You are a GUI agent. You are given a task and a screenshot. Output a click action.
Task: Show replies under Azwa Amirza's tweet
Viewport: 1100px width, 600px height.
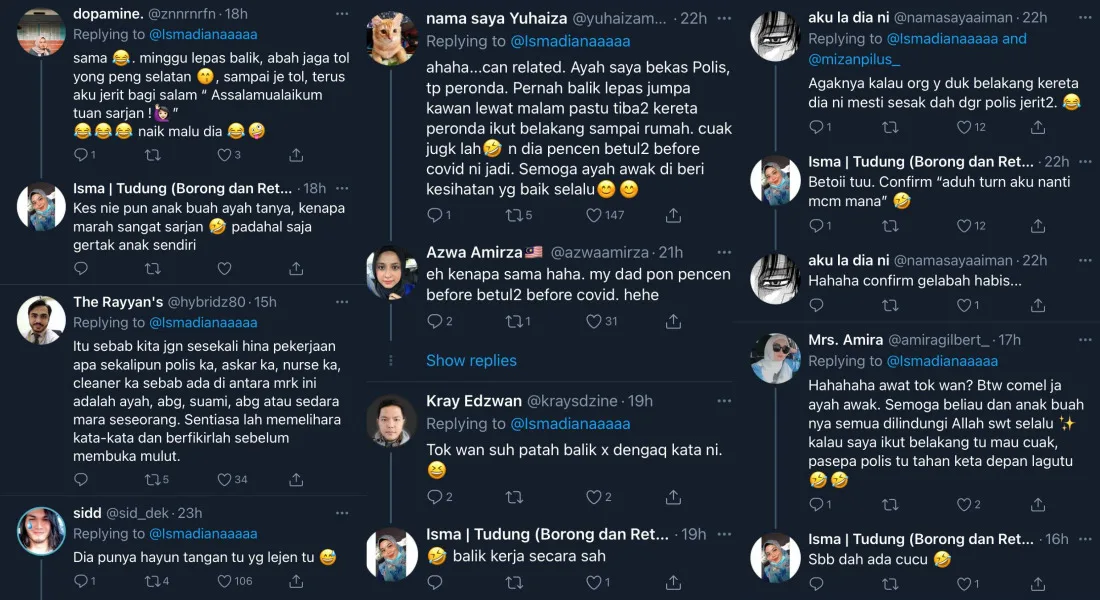click(471, 360)
